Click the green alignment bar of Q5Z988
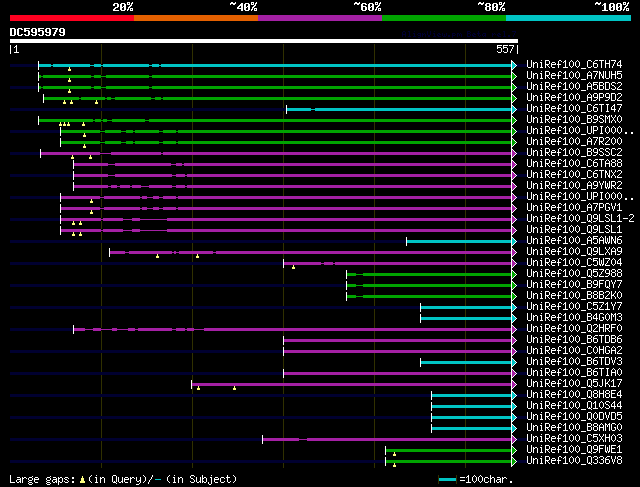Image resolution: width=640 pixels, height=487 pixels. pyautogui.click(x=429, y=275)
